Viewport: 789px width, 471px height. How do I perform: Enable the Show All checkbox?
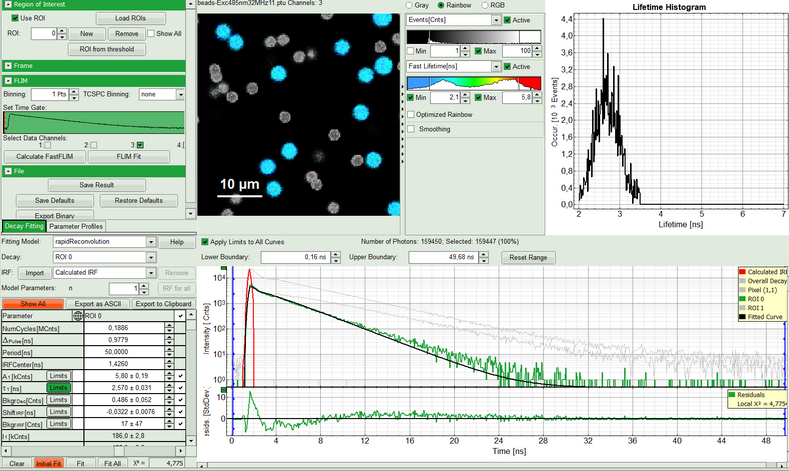pyautogui.click(x=150, y=33)
